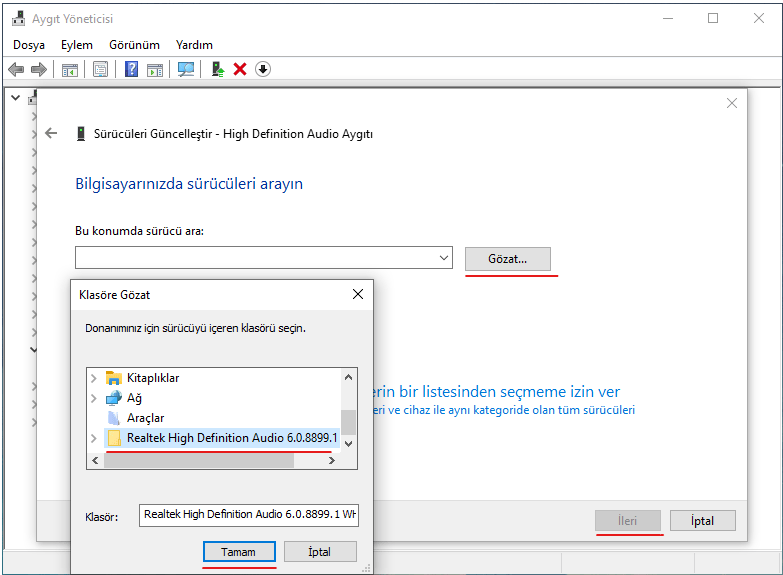Click the vertical scrollbar thumb in folder tree
Image resolution: width=783 pixels, height=575 pixels.
[349, 423]
